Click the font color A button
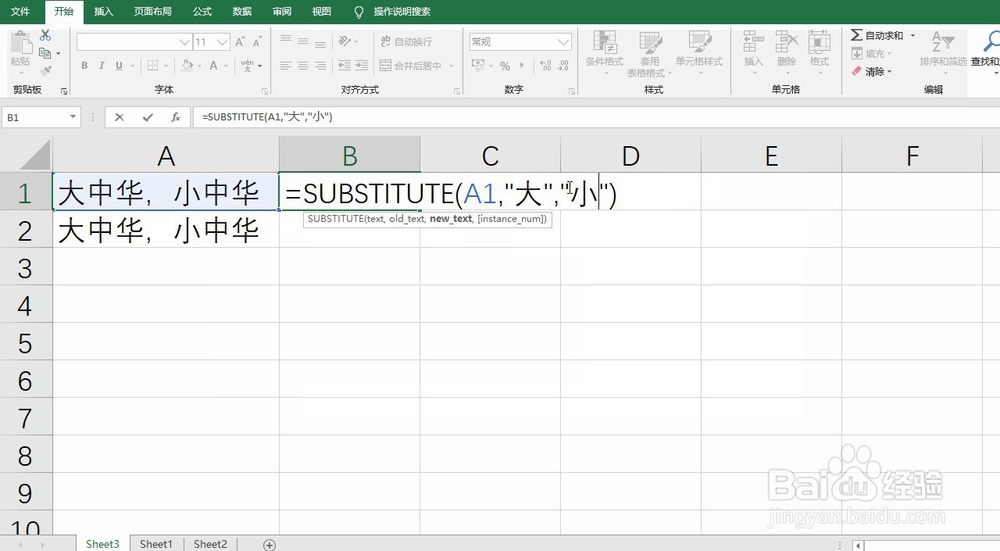The height and width of the screenshot is (551, 1000). tap(214, 65)
